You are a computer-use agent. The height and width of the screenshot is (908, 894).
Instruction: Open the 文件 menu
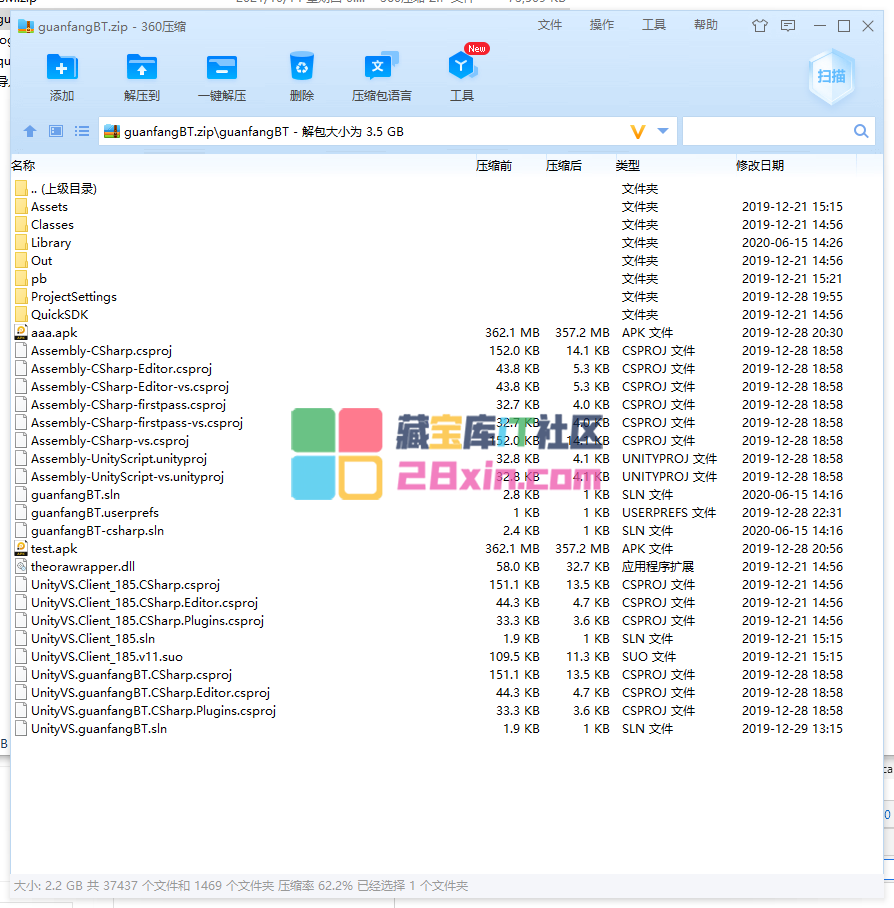coord(550,25)
